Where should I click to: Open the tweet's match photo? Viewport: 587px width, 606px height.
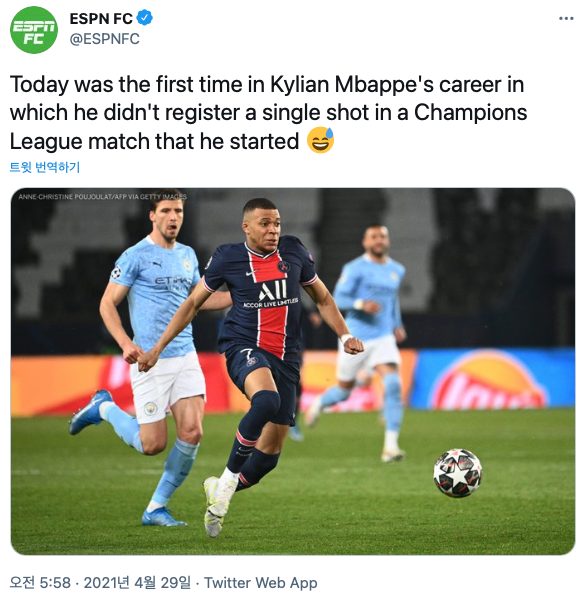293,371
